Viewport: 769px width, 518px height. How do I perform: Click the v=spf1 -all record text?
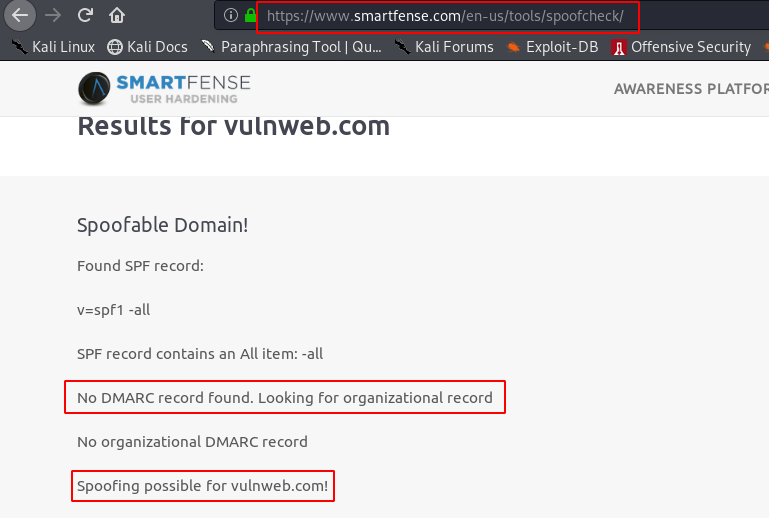tap(113, 310)
